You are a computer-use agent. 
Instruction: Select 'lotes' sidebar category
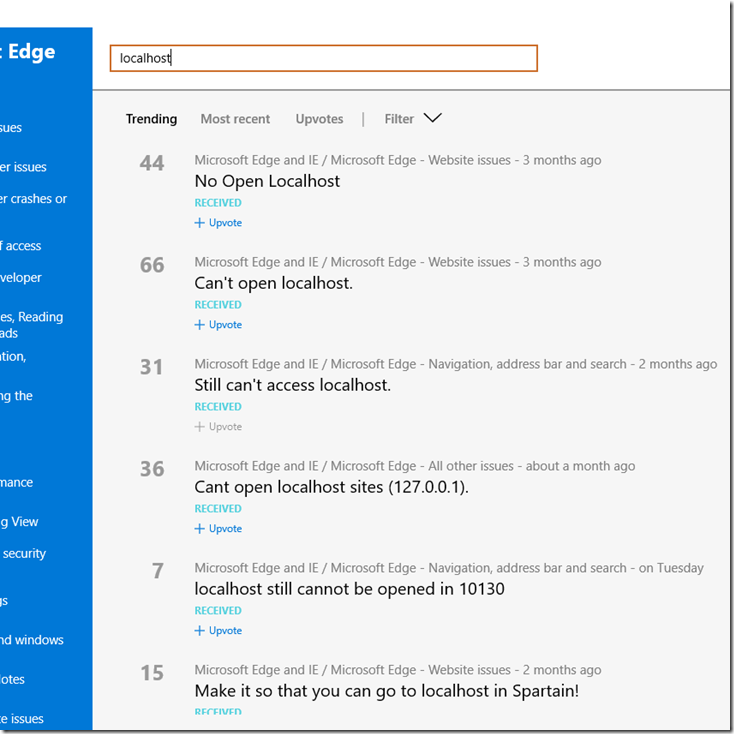click(12, 680)
